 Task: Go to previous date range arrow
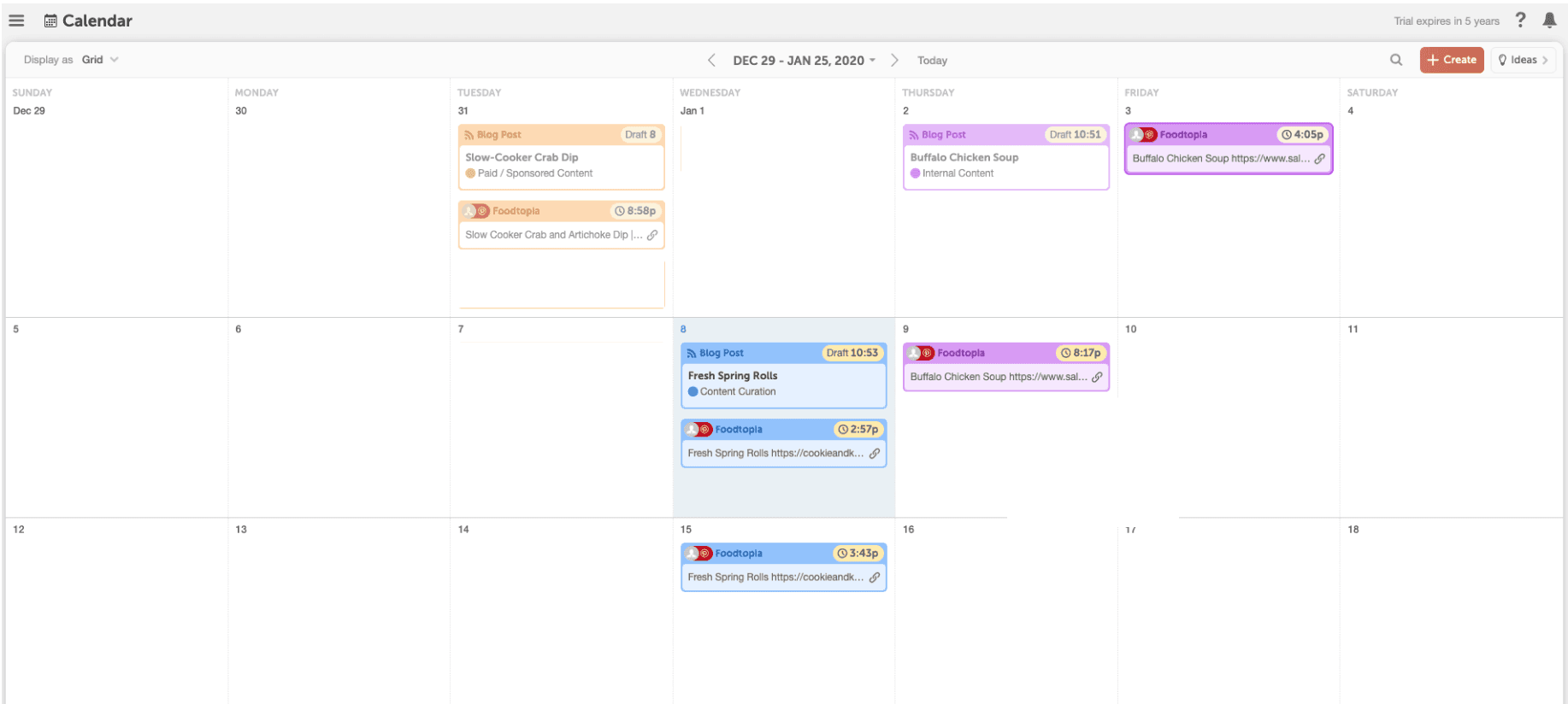point(711,60)
